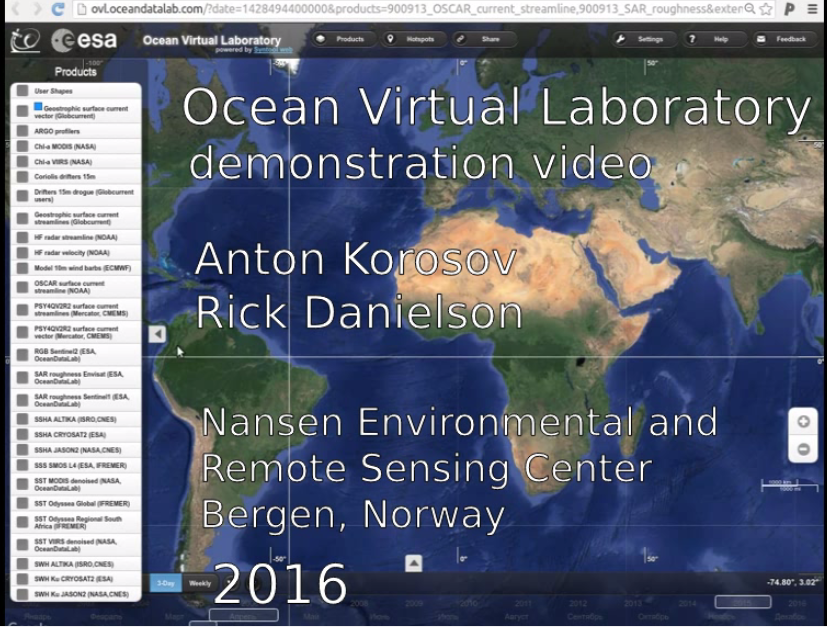
Task: Toggle SWH Ku CRYOSAT2 checkbox
Action: (x=22, y=578)
